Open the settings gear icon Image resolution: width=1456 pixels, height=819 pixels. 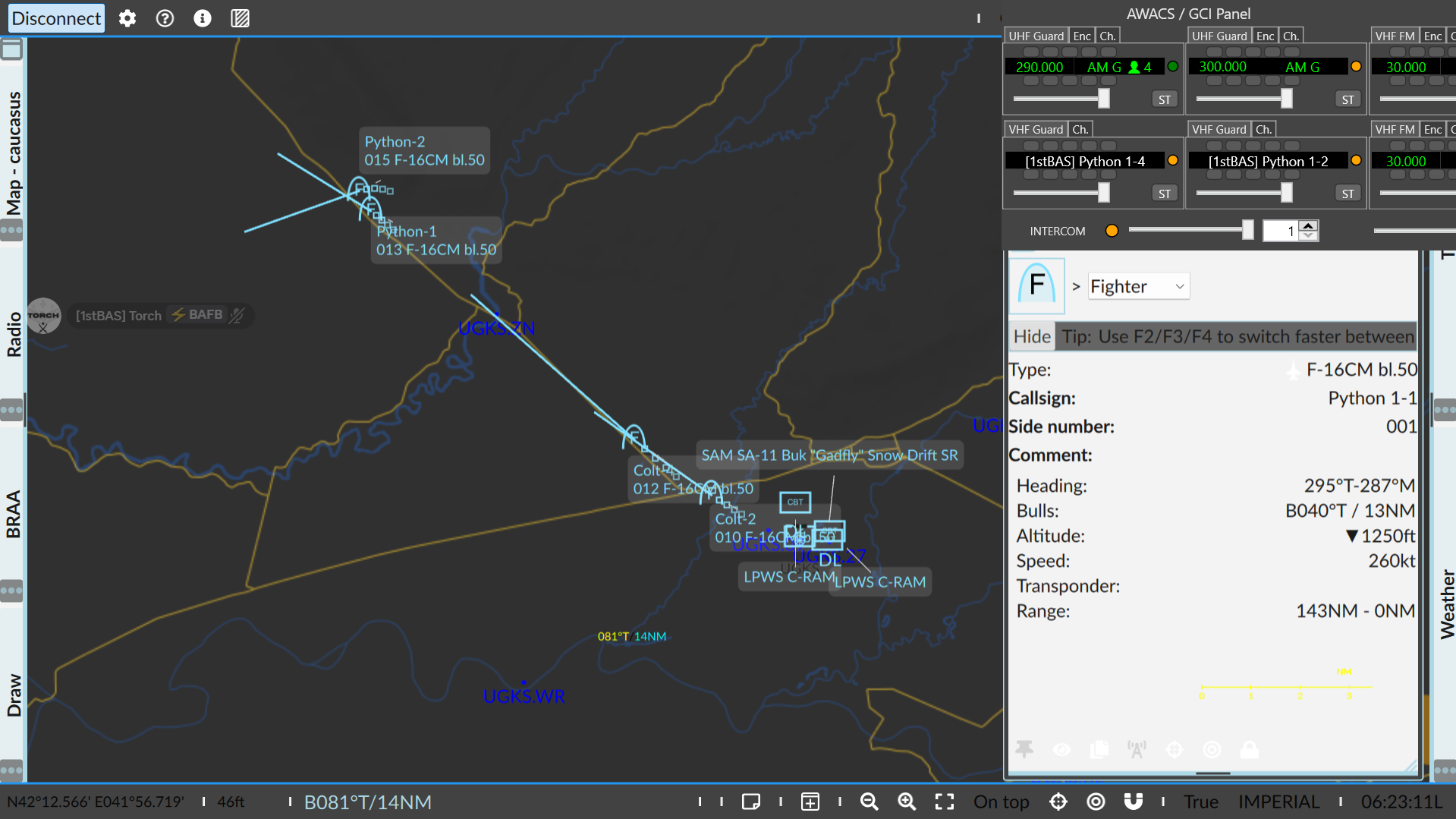[x=127, y=18]
